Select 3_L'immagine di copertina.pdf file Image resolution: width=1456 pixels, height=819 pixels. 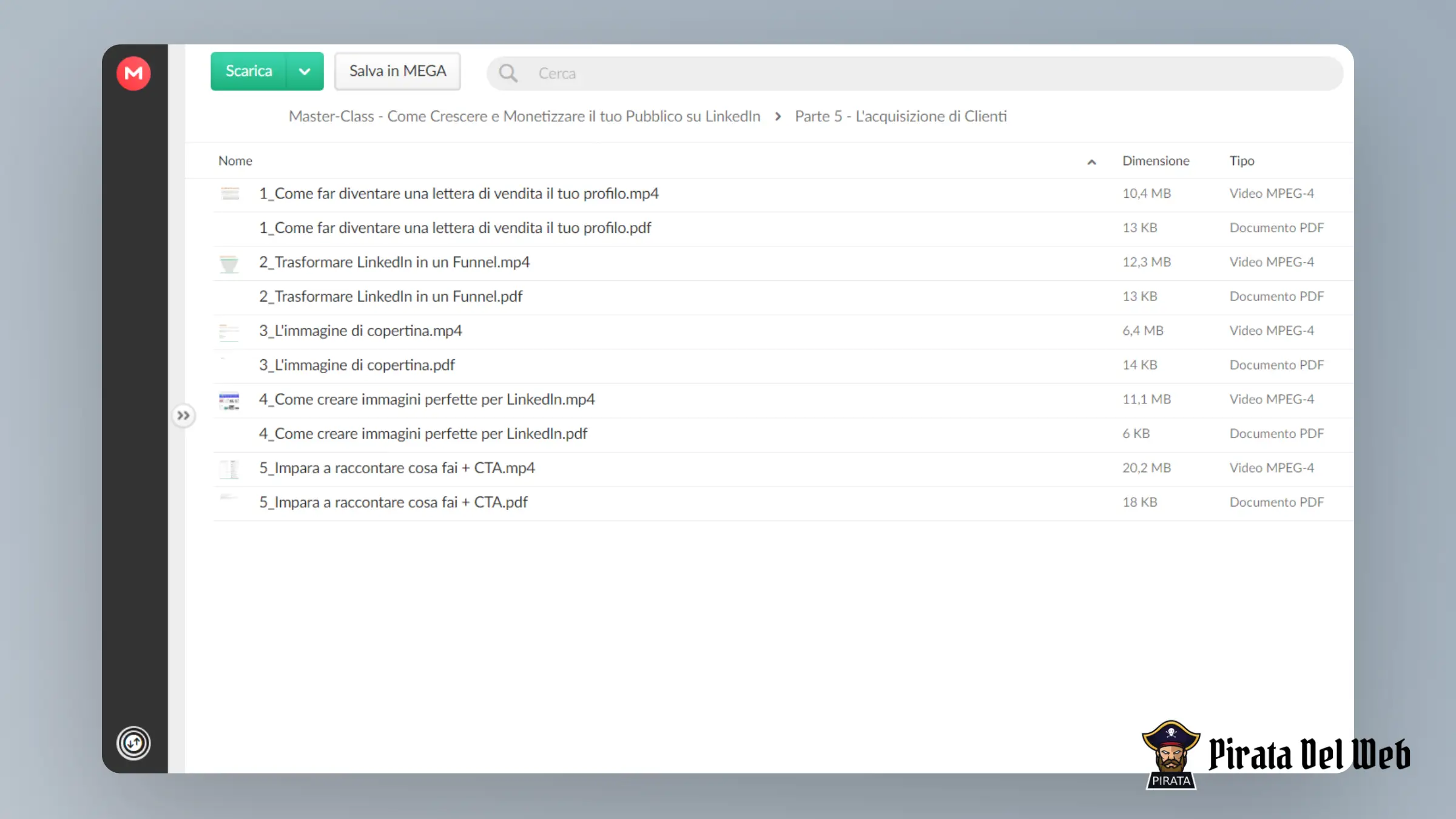click(783, 365)
